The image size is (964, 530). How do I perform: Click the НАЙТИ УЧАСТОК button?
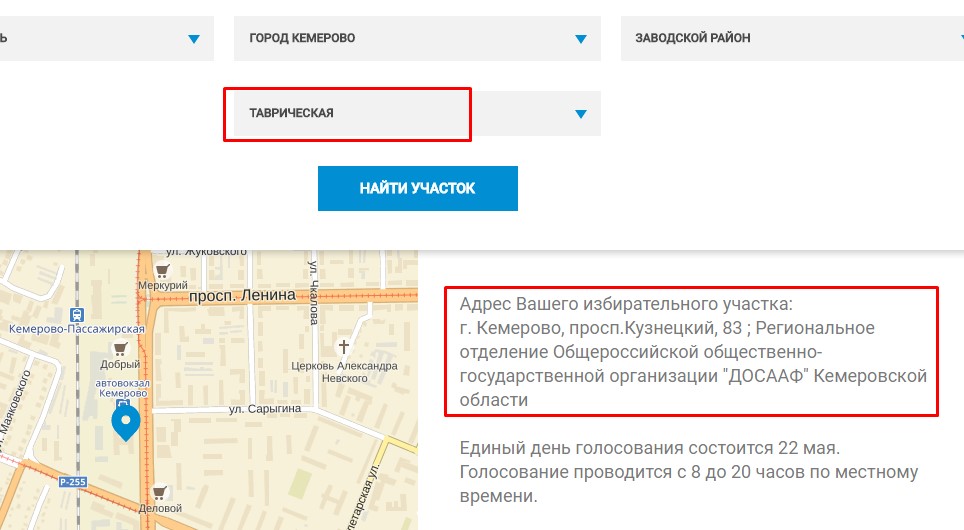417,188
